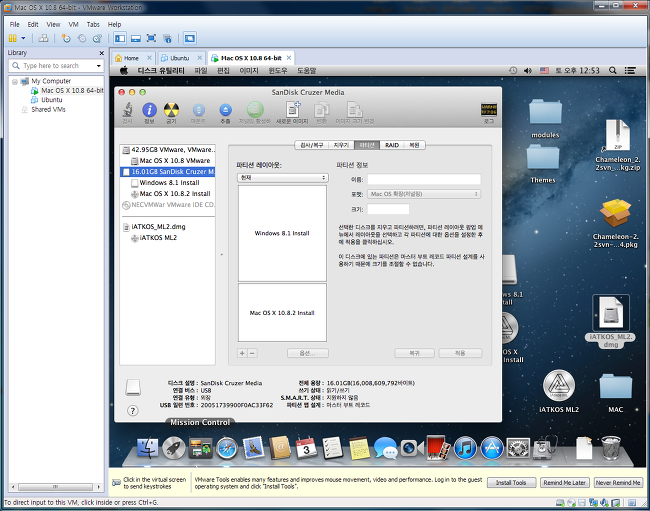Click the minus remove partition button

(252, 353)
